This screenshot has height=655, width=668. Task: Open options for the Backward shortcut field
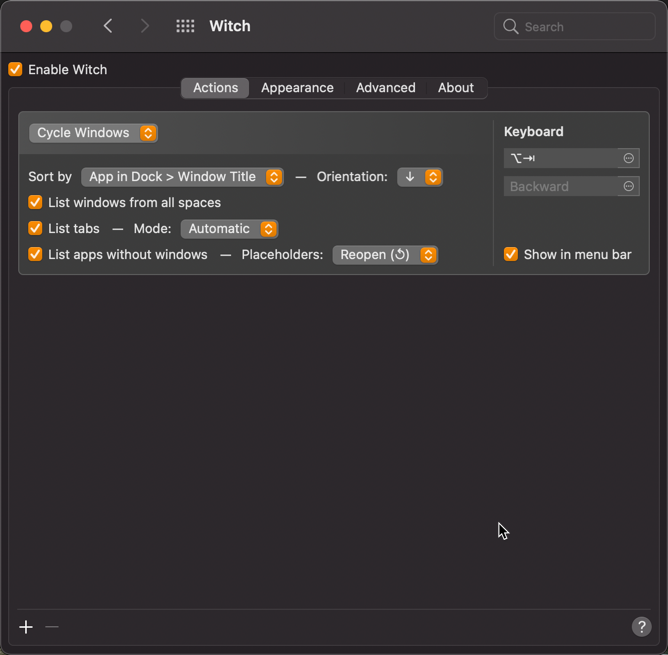click(x=628, y=186)
